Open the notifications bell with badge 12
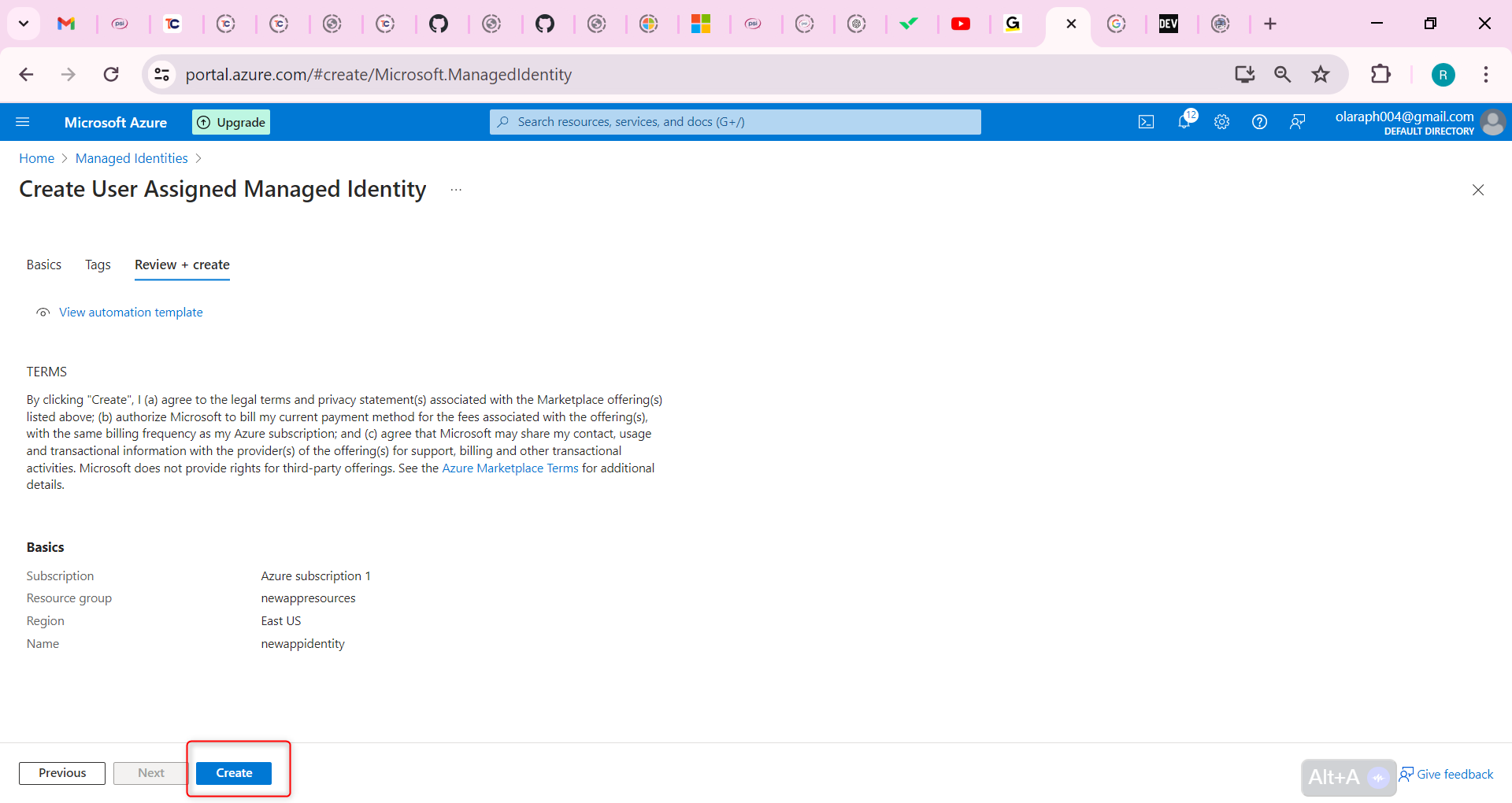1512x803 pixels. click(x=1184, y=121)
